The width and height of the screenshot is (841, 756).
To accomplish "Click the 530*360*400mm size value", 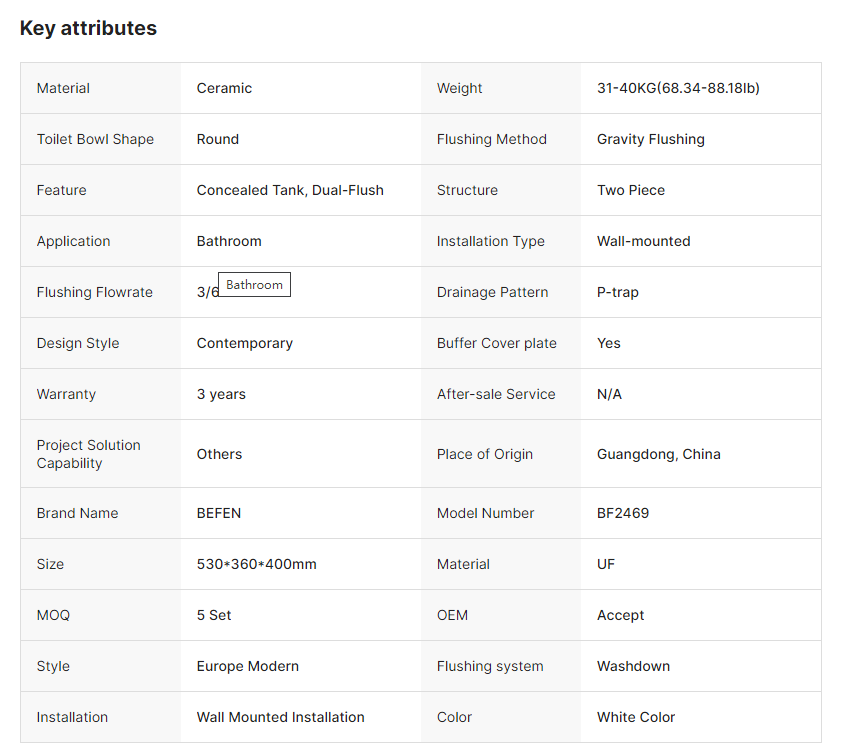I will pyautogui.click(x=256, y=564).
